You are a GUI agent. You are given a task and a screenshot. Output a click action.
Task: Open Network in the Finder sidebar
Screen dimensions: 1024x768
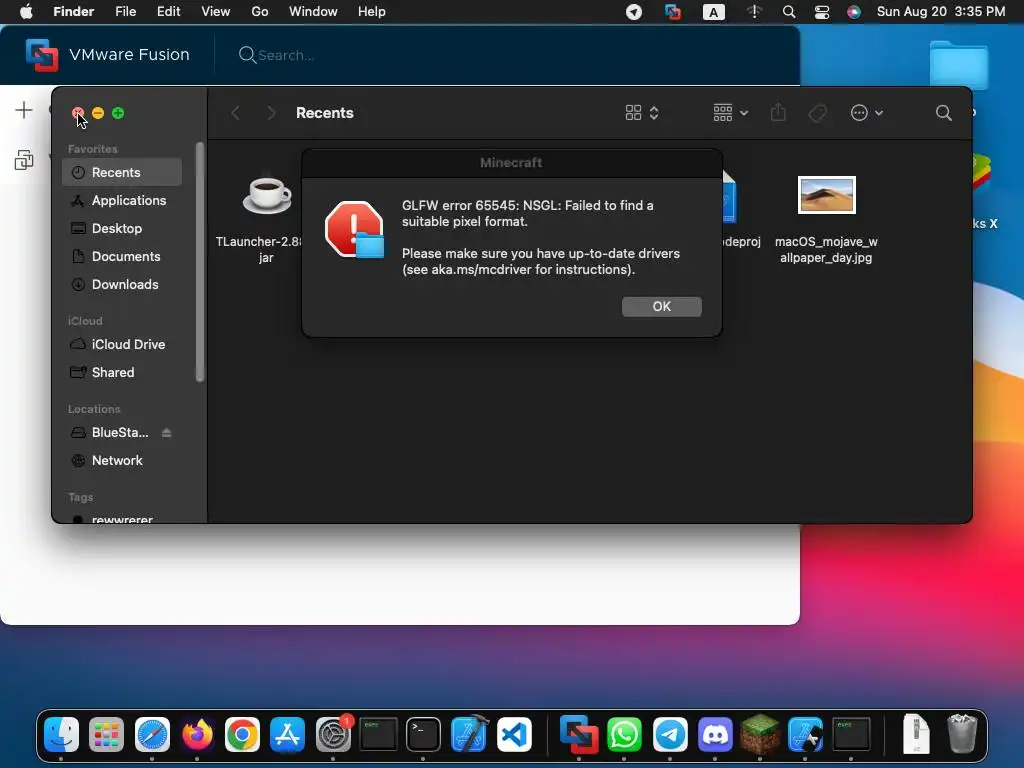[121, 460]
